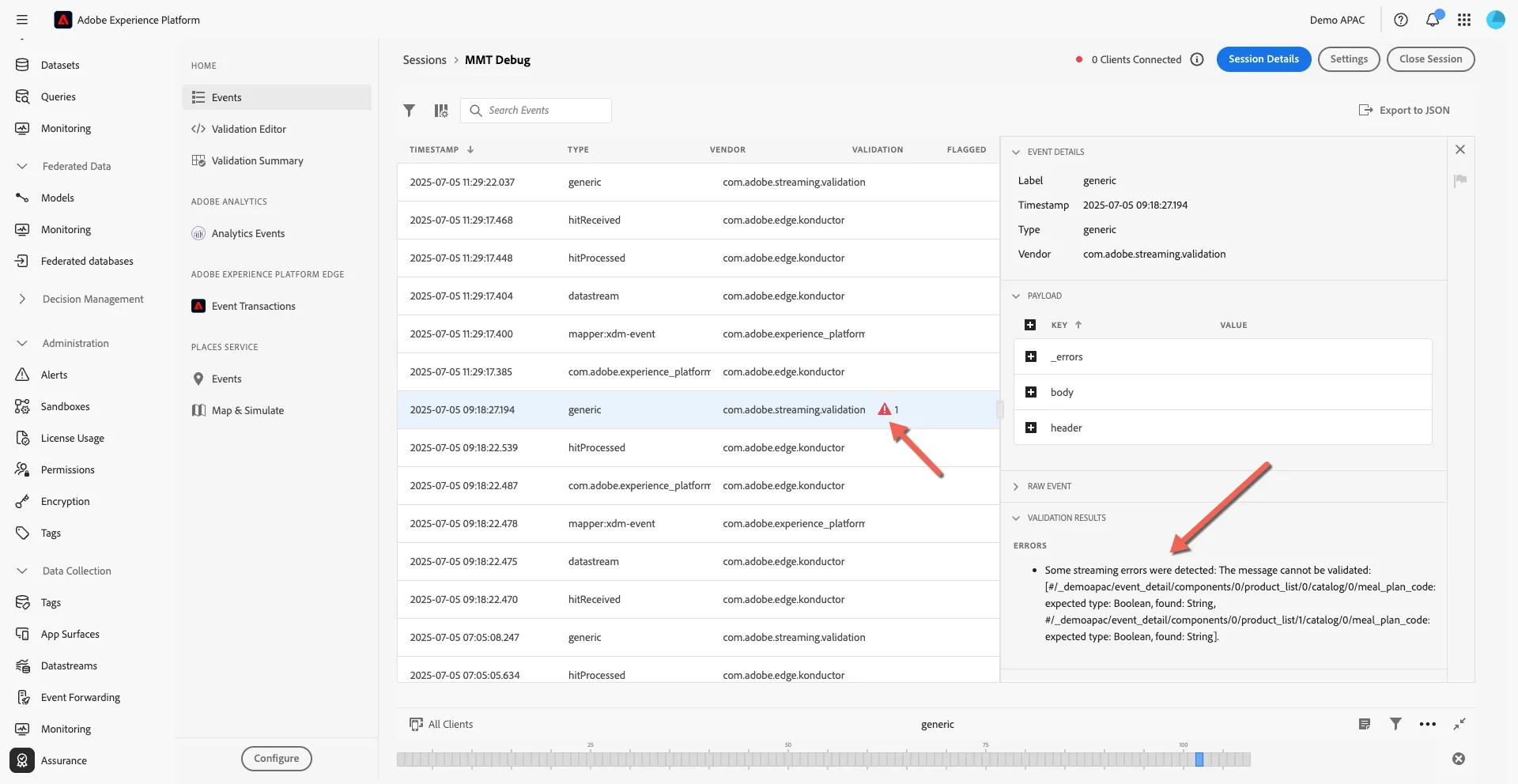
Task: Focus the Search Events field
Action: [x=536, y=111]
